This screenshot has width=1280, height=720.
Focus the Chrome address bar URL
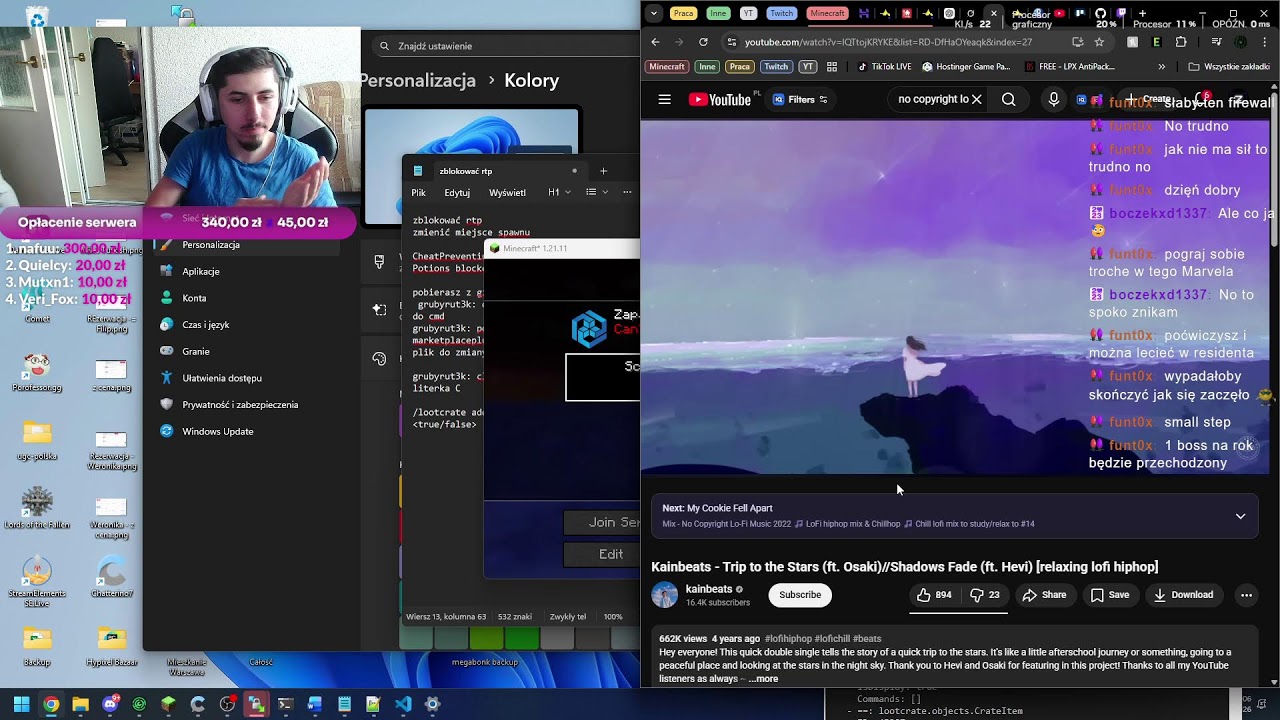point(888,42)
